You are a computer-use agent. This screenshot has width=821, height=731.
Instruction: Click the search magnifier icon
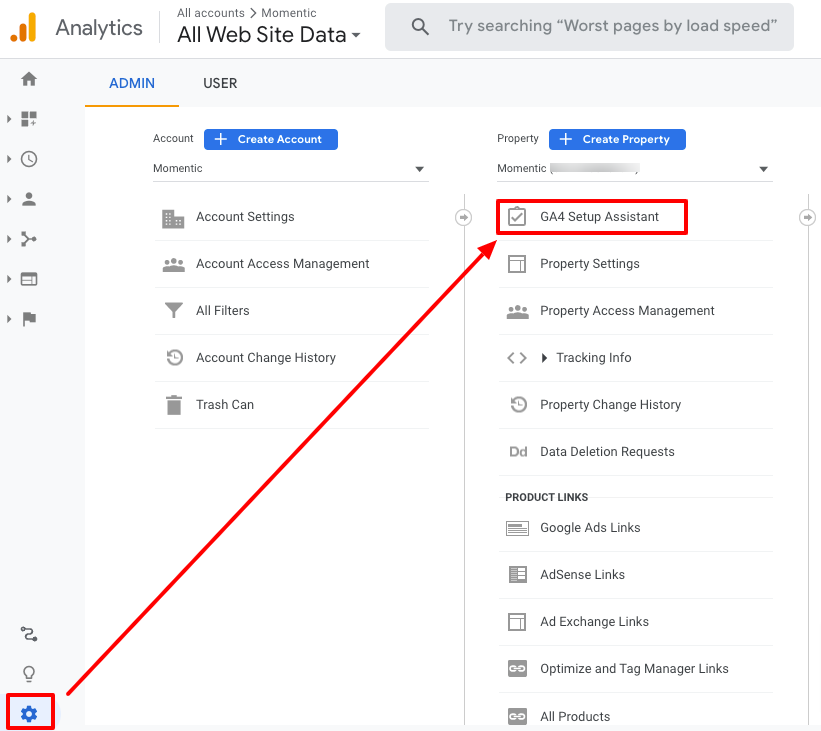(x=420, y=26)
